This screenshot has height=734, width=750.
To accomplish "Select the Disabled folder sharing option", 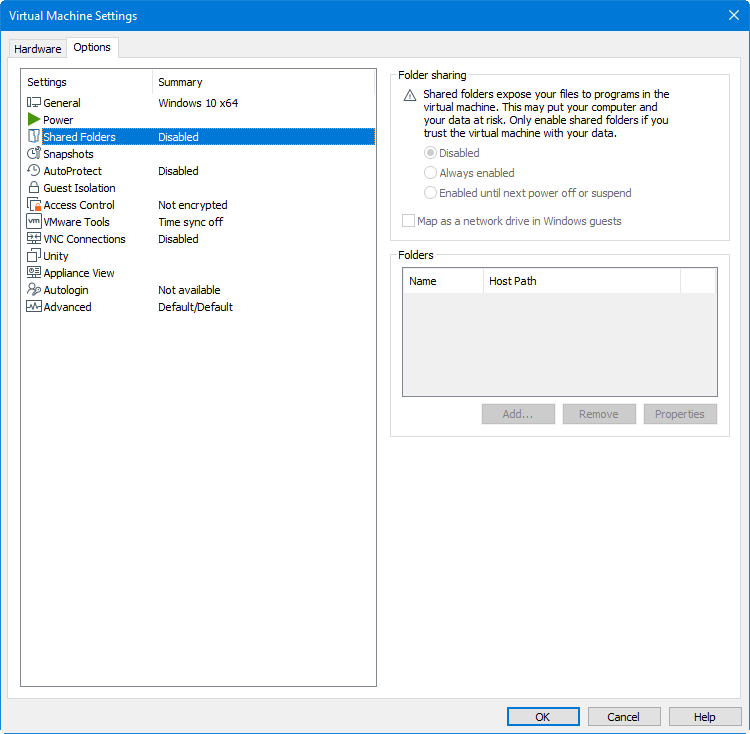I will [x=431, y=153].
